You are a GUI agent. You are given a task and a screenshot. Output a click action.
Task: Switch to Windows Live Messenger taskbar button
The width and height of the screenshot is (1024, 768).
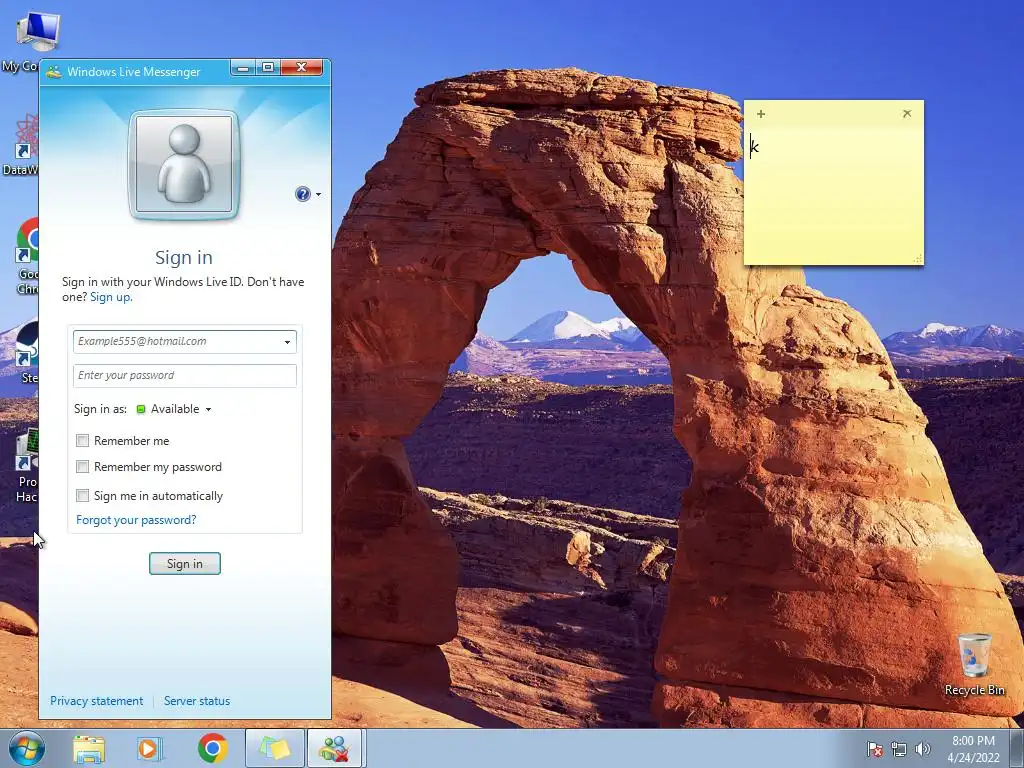click(335, 748)
